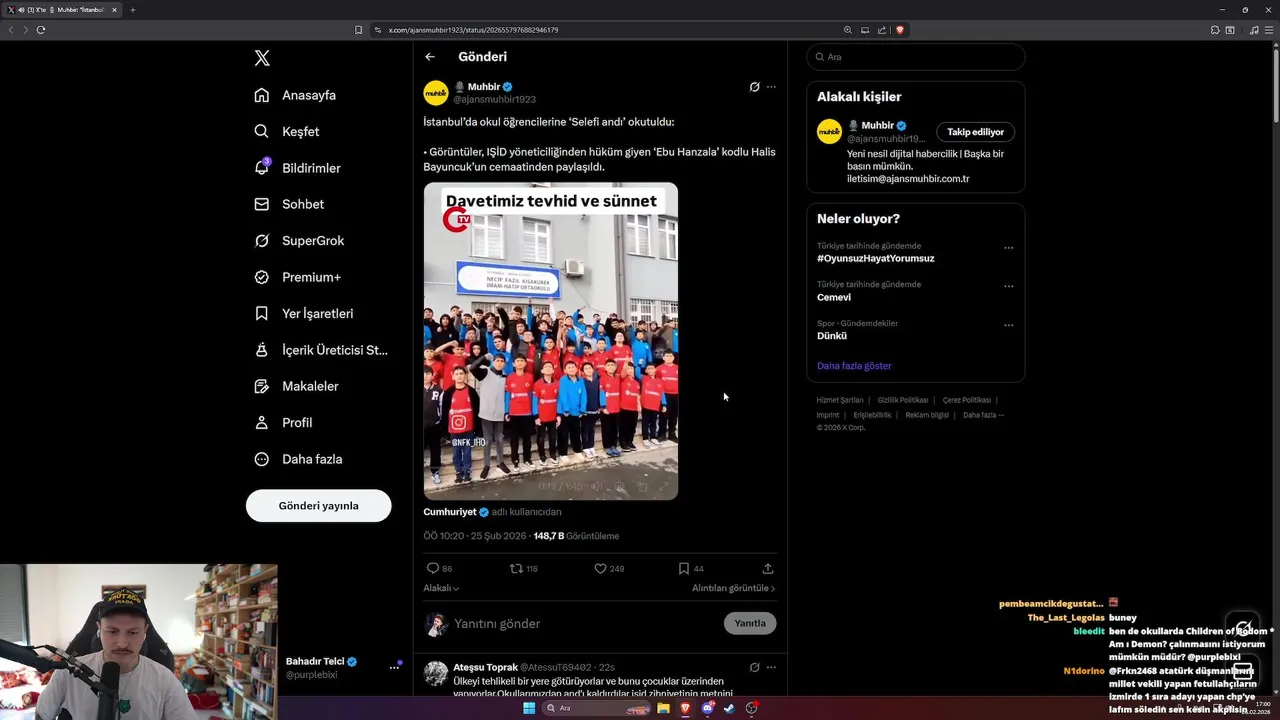Open the three-dot menu on Ateşsu Toprak's reply
The image size is (1280, 720).
tap(771, 667)
